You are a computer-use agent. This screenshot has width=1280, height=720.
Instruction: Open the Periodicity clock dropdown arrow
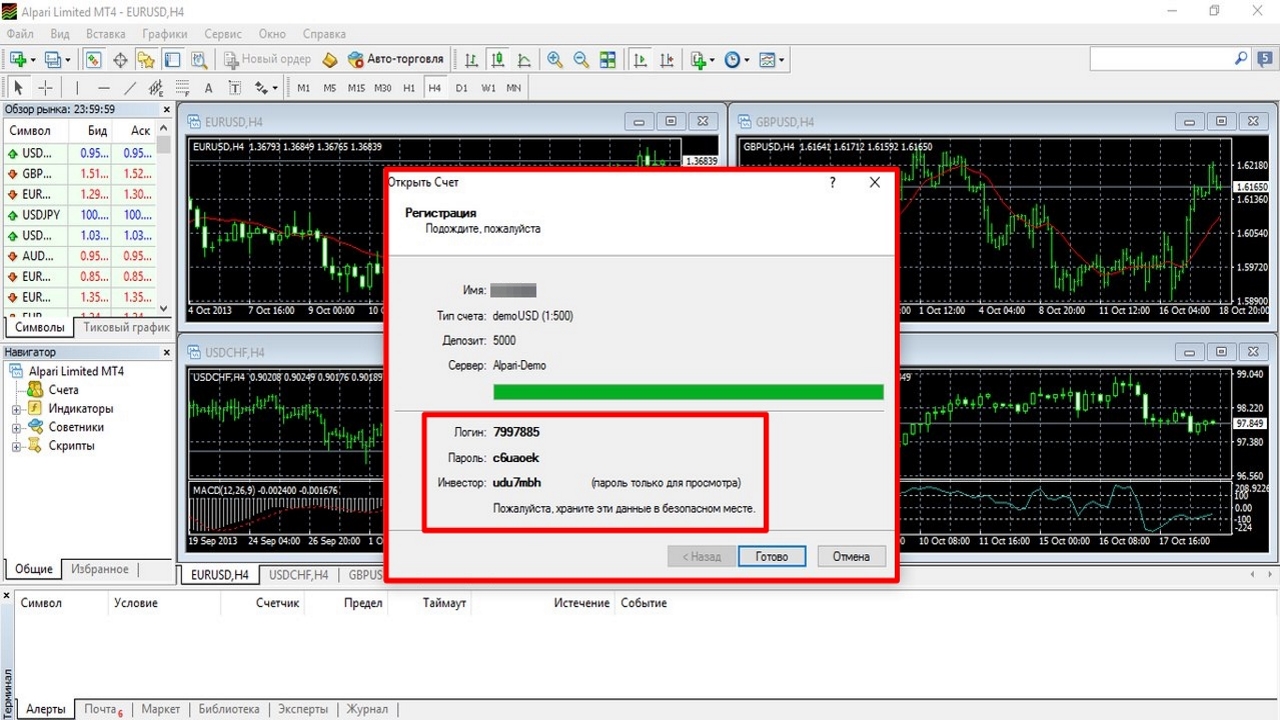click(x=746, y=60)
